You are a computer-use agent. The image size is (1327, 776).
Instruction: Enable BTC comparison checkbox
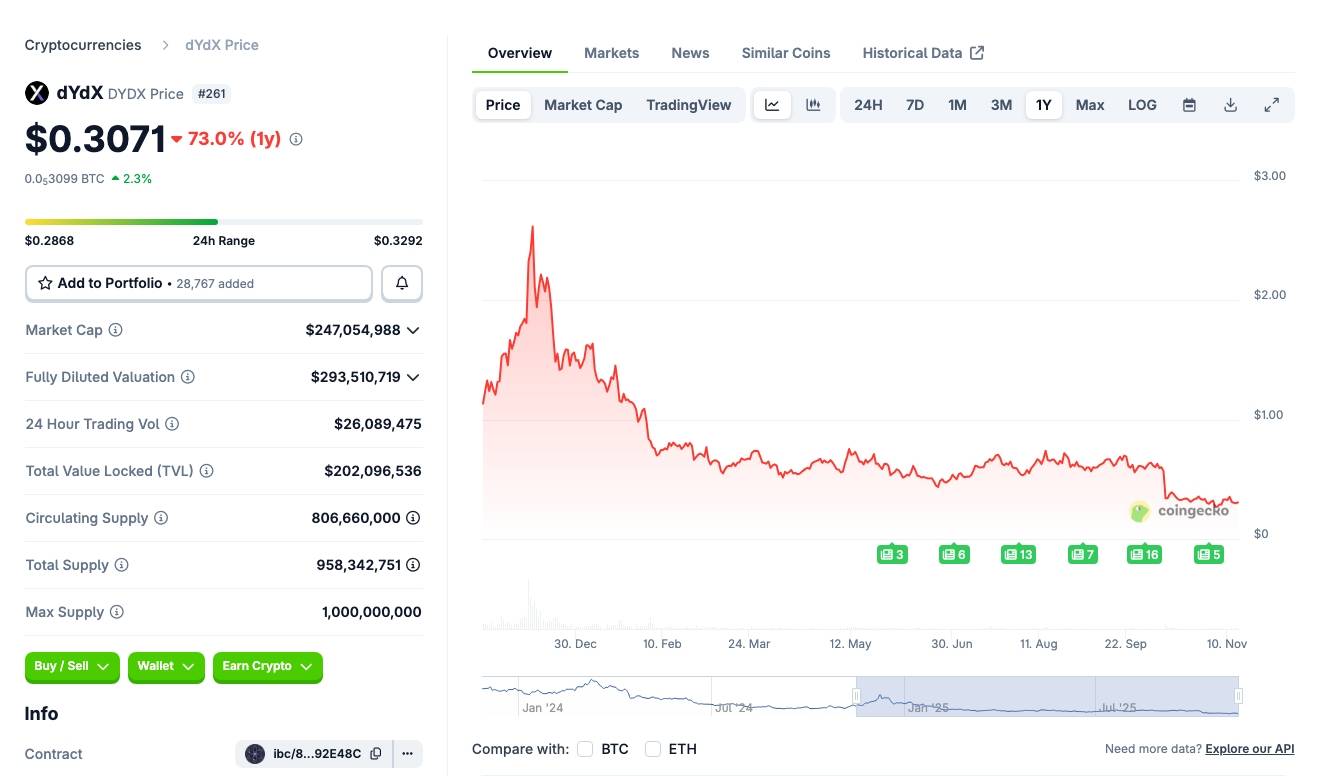point(585,749)
